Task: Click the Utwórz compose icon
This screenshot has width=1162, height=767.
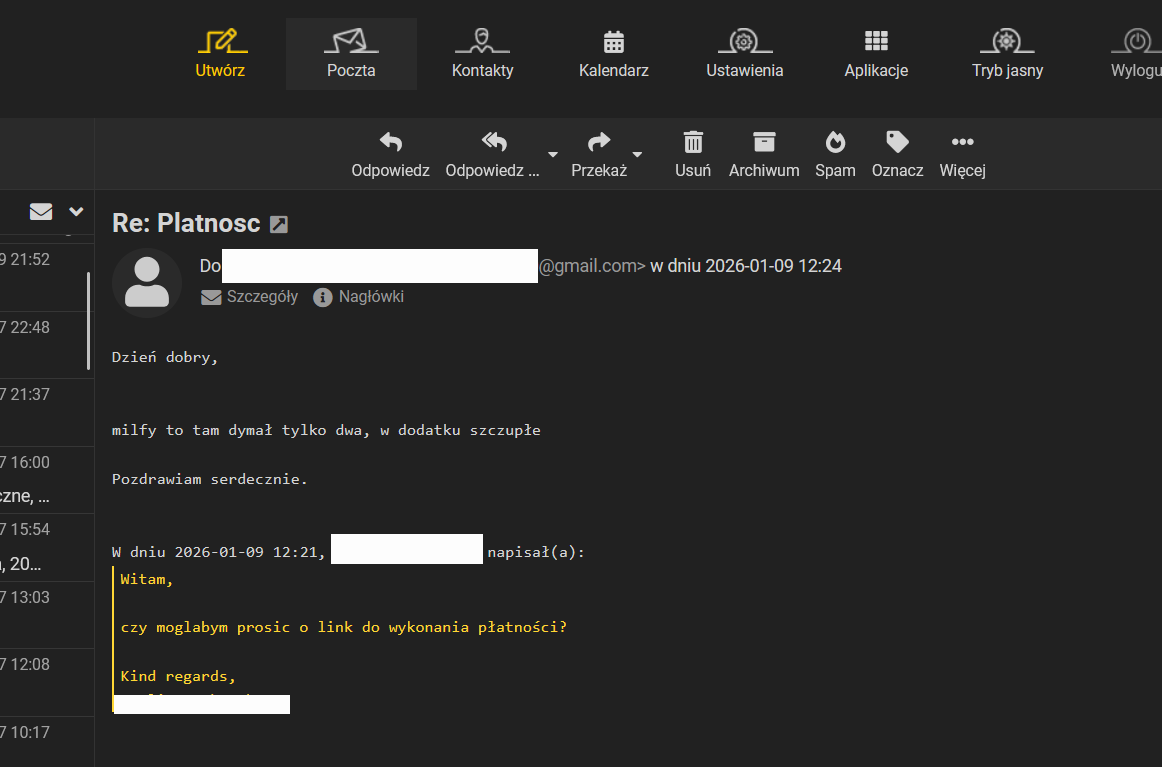Action: point(220,42)
